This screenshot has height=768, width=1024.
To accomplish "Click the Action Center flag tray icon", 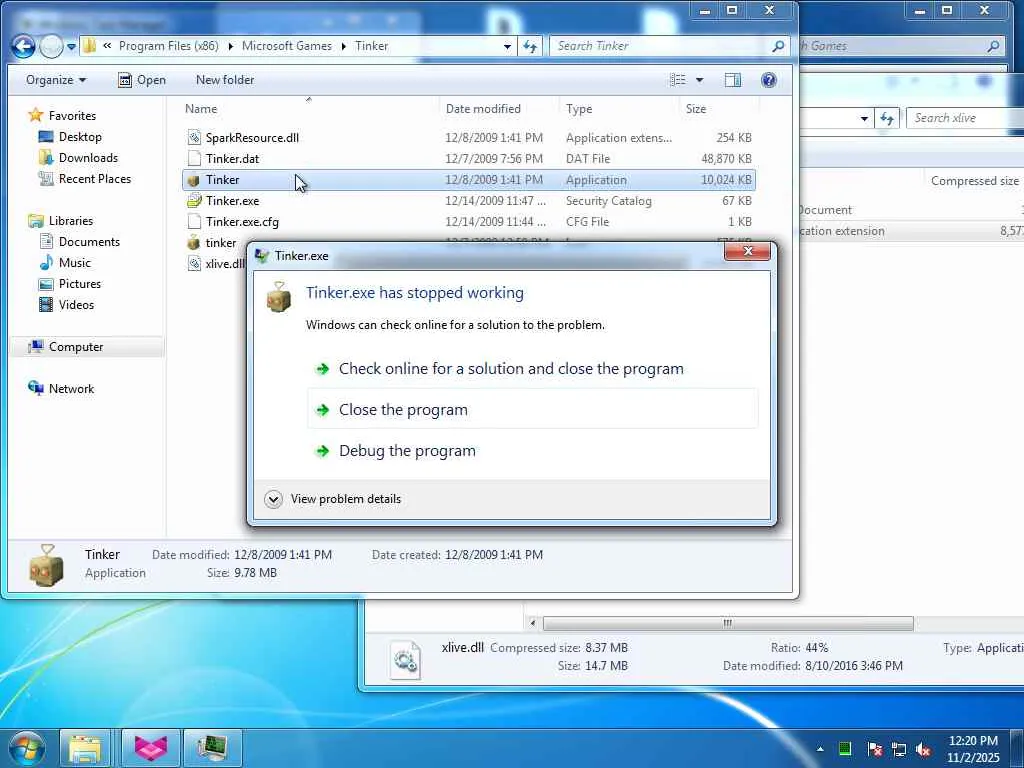I will coord(874,749).
